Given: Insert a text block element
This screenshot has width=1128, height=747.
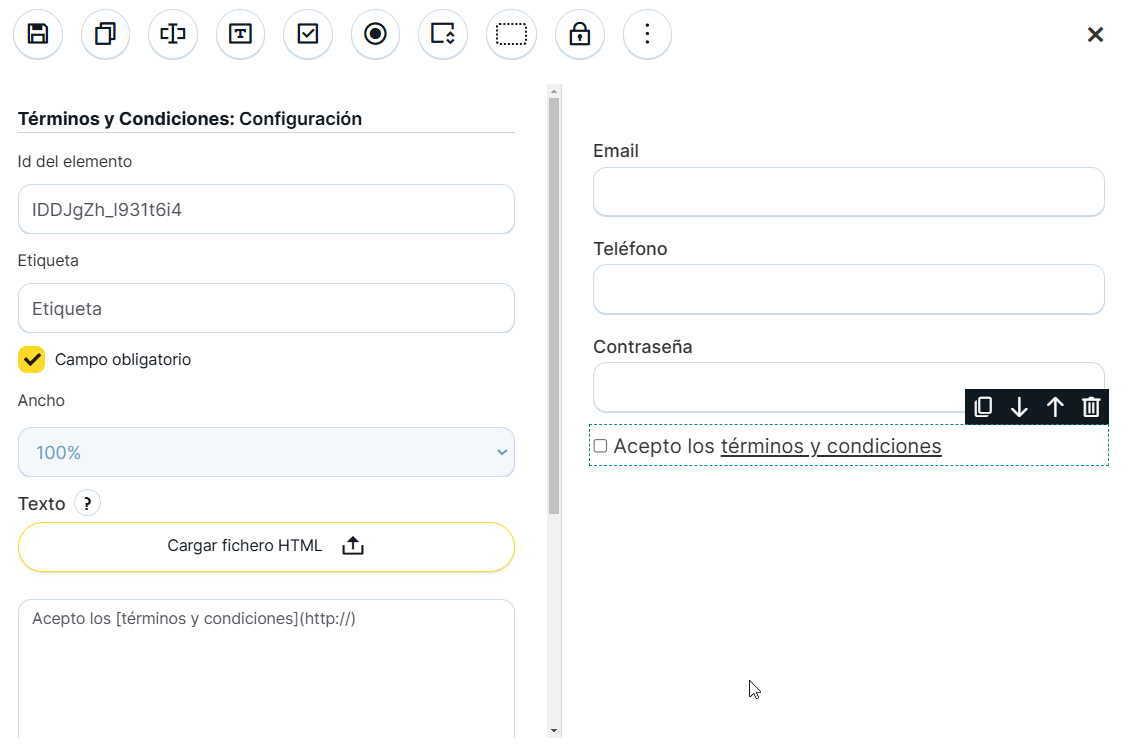Looking at the screenshot, I should pos(240,34).
